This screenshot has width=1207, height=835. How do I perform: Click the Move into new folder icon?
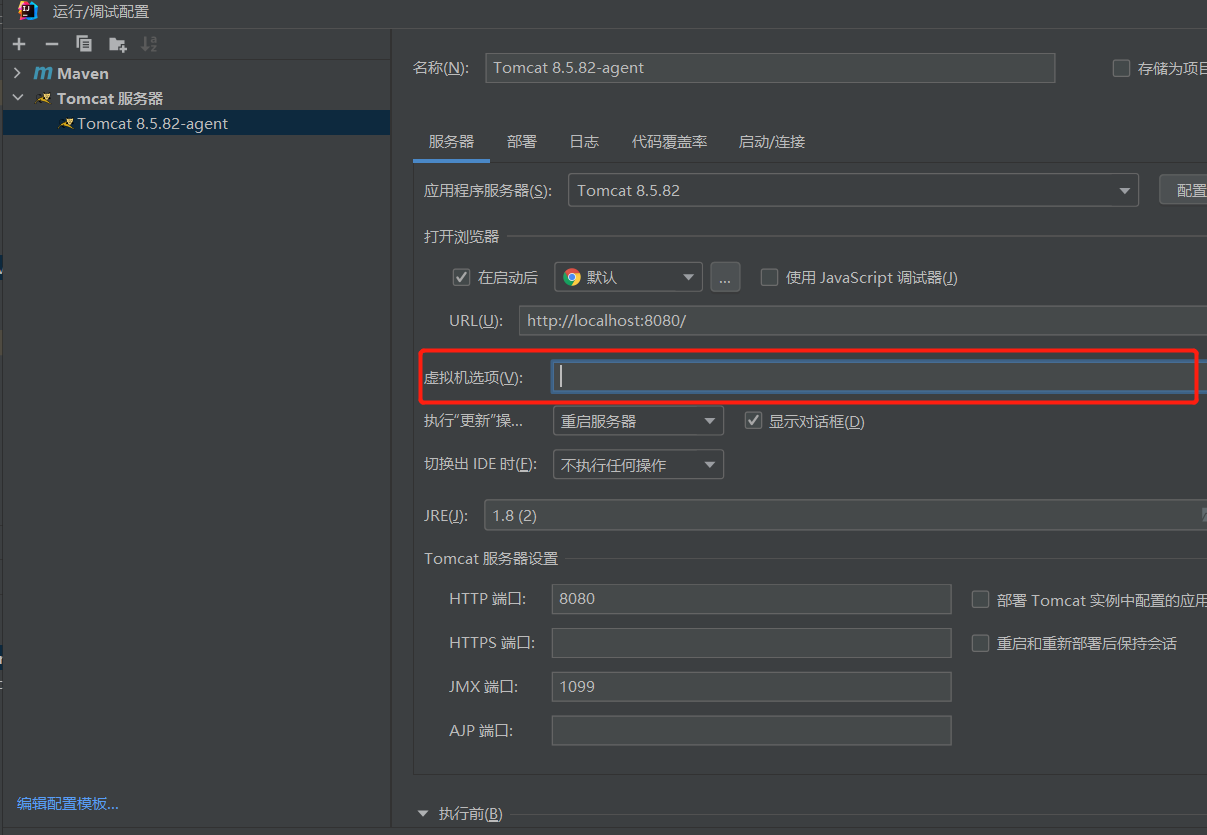pos(118,44)
